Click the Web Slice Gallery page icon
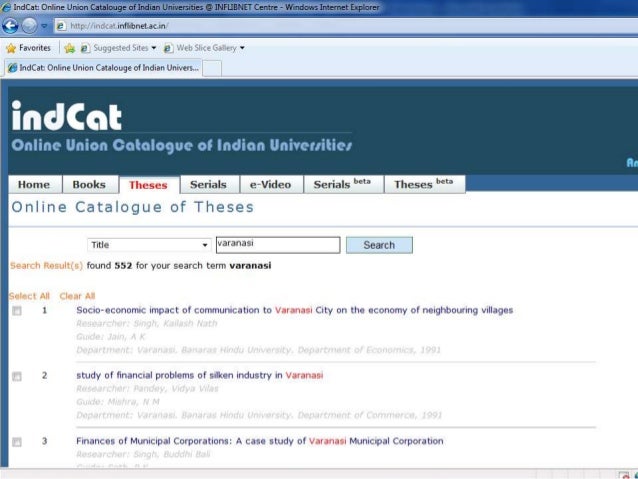 [x=168, y=48]
